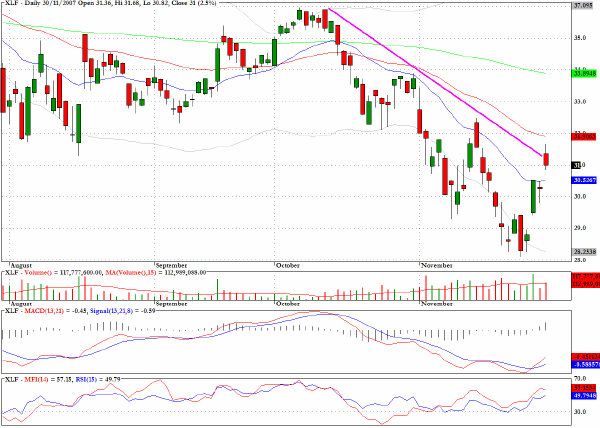The image size is (600, 428).
Task: Click the blue 30.5267 moving average label
Action: (584, 180)
